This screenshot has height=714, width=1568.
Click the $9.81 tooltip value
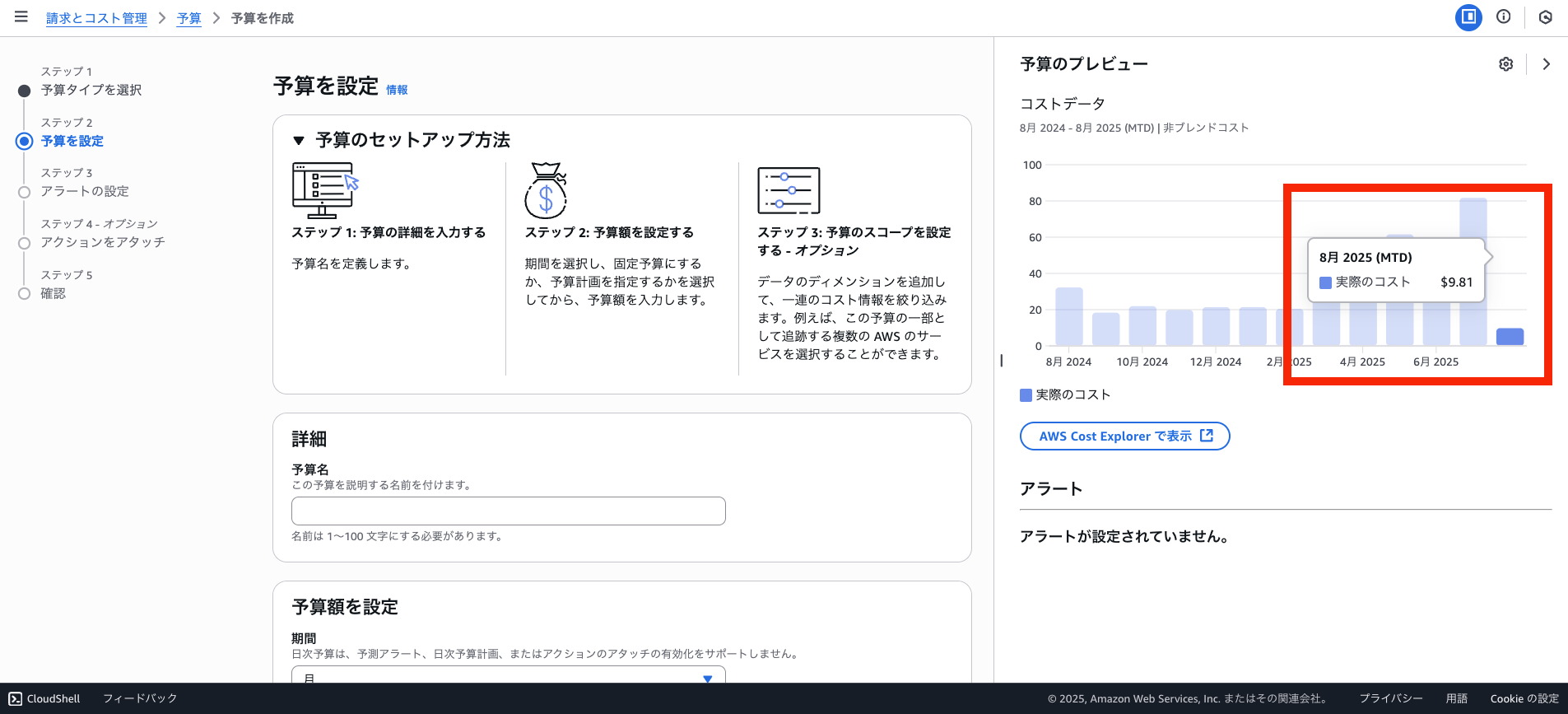coord(1457,282)
